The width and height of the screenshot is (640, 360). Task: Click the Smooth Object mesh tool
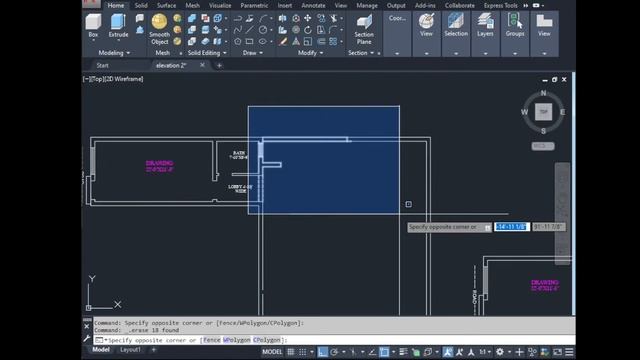pos(159,29)
